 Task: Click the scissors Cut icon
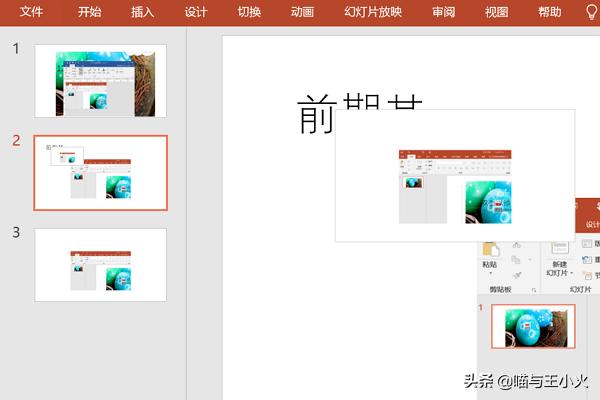(516, 244)
